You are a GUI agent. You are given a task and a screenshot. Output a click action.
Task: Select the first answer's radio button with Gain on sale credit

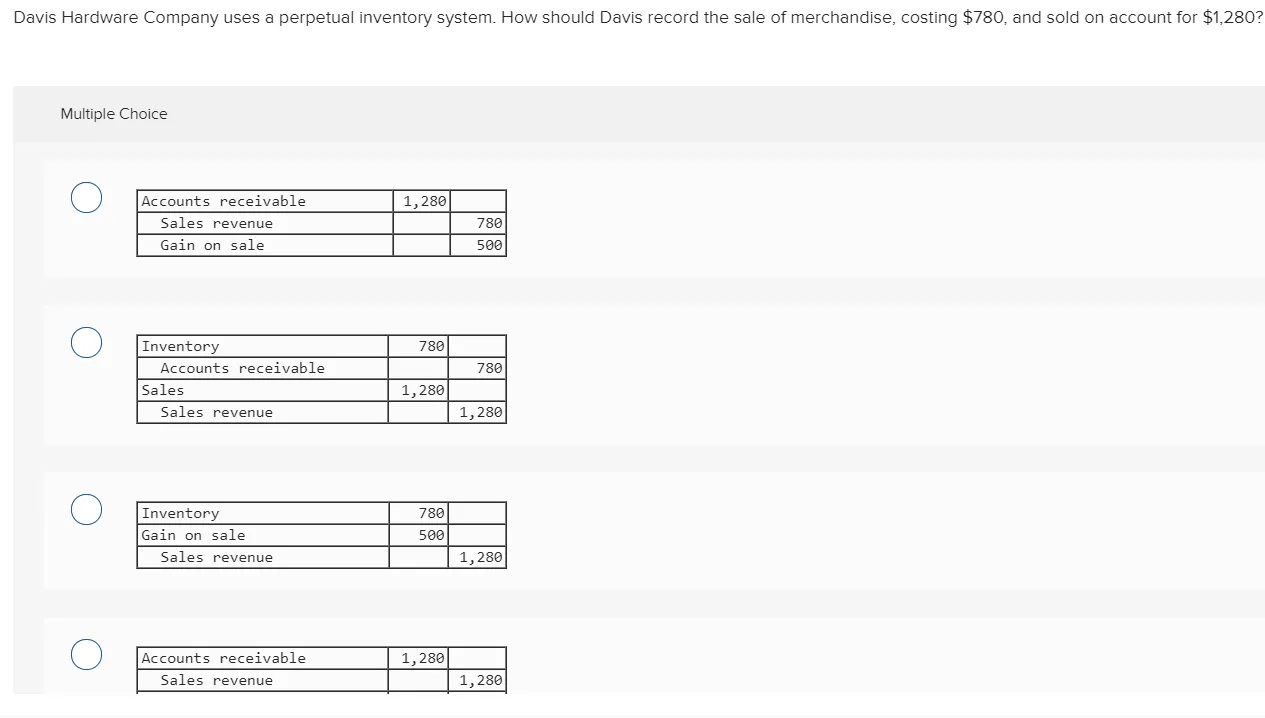click(86, 197)
